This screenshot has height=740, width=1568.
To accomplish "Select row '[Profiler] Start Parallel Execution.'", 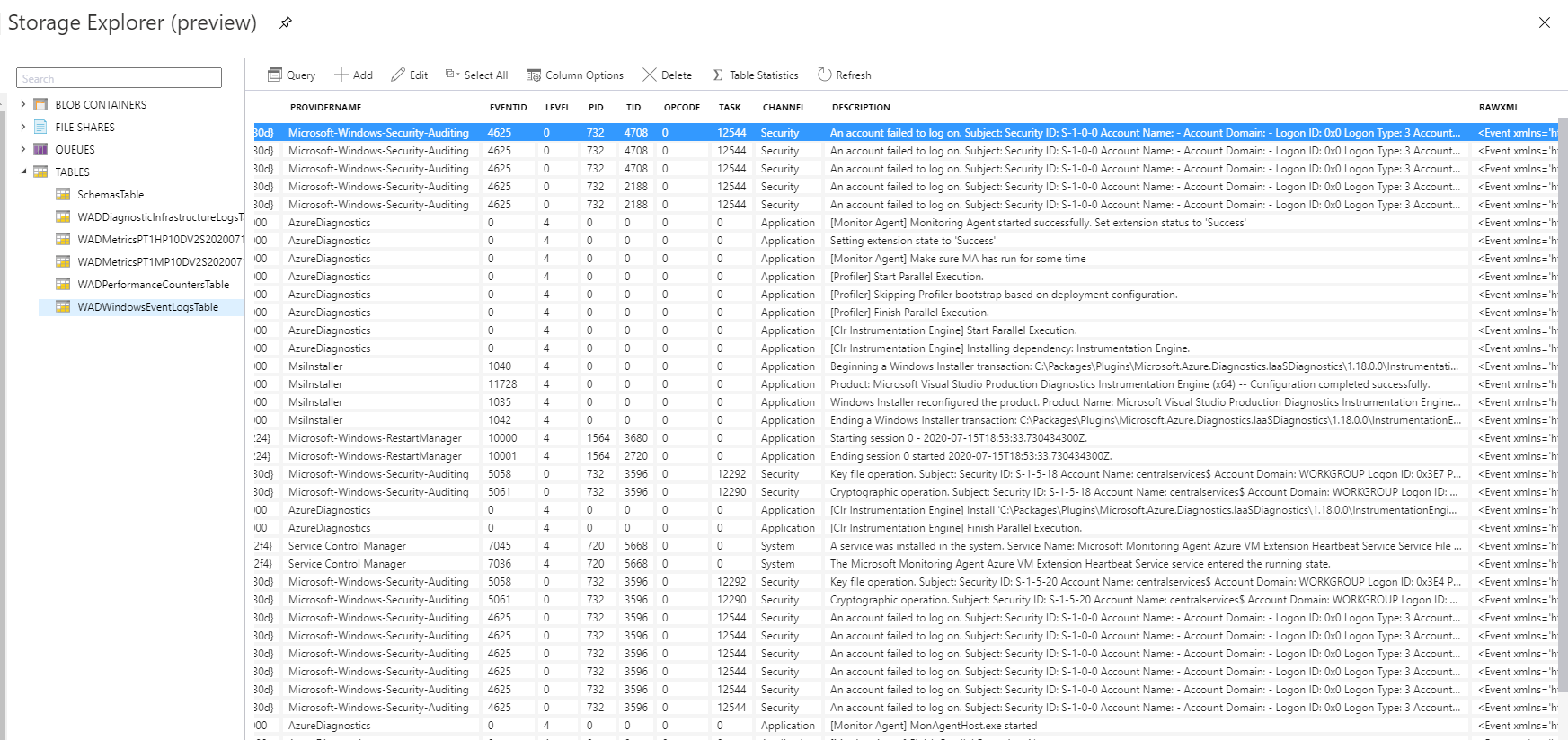I will pyautogui.click(x=905, y=276).
